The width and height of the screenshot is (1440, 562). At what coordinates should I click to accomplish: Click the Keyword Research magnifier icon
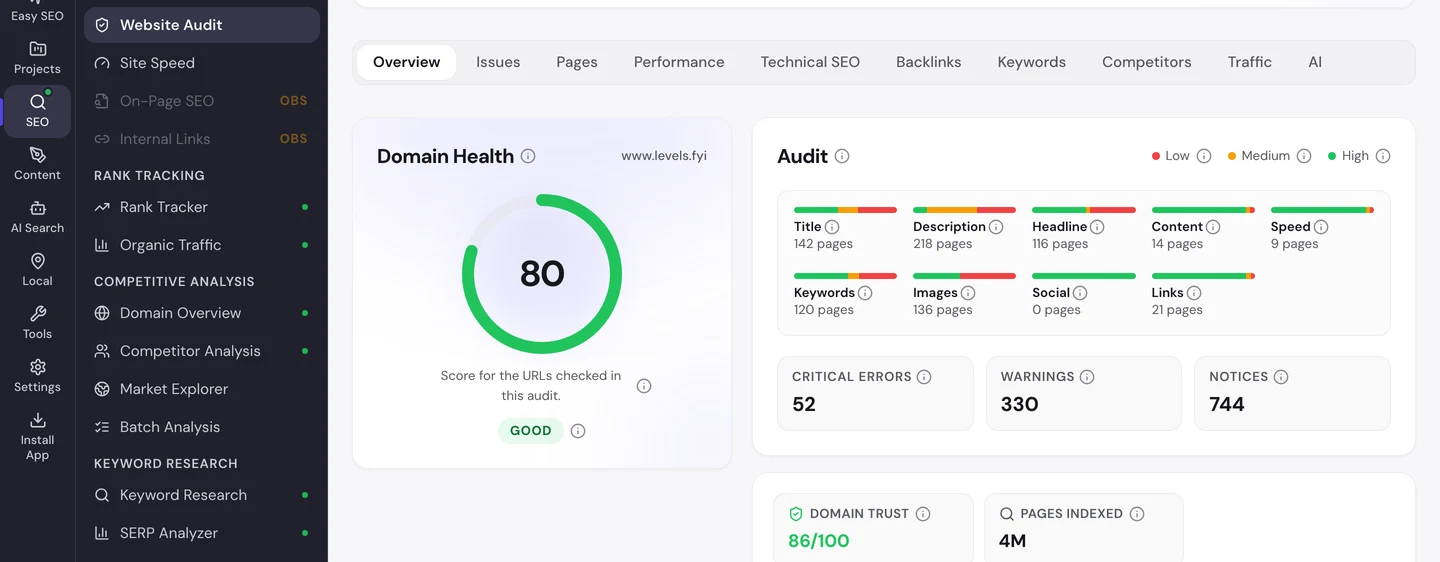(x=102, y=495)
